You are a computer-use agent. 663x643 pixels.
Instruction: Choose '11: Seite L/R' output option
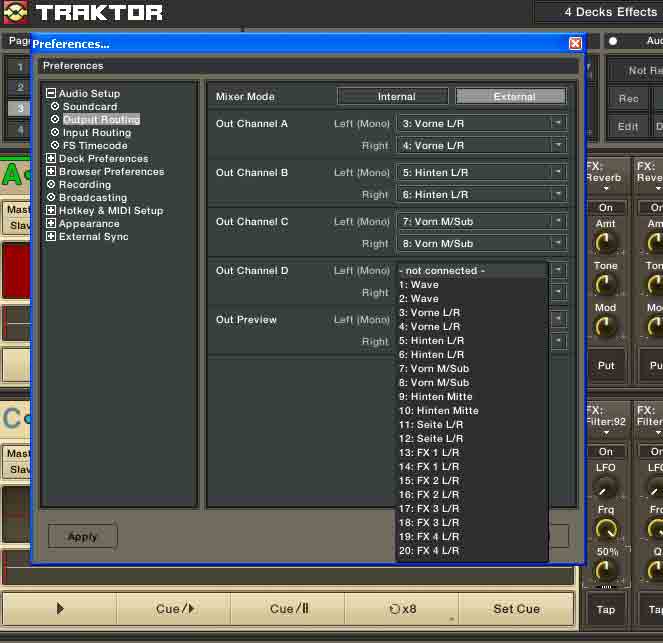click(x=472, y=424)
